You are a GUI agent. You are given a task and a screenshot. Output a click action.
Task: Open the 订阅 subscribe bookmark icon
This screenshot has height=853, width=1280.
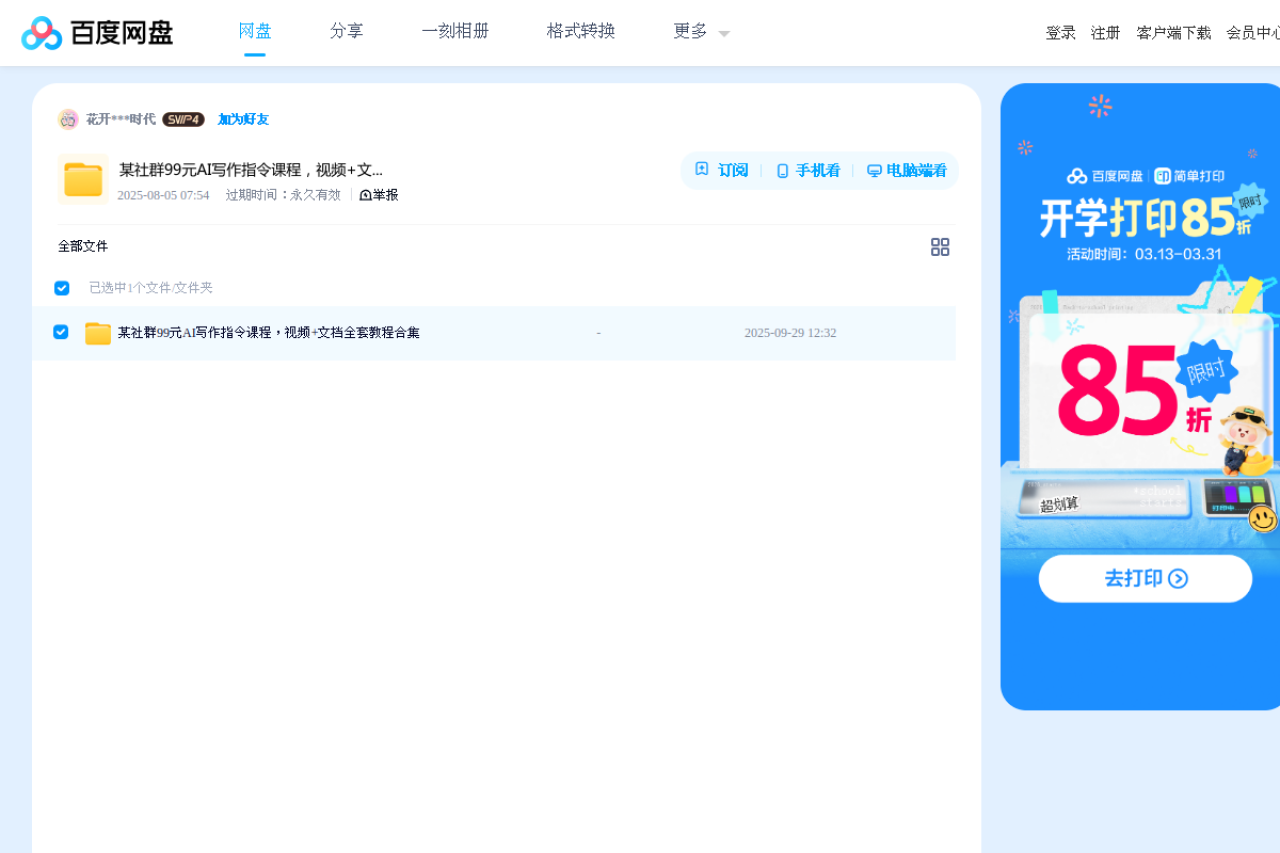[704, 170]
